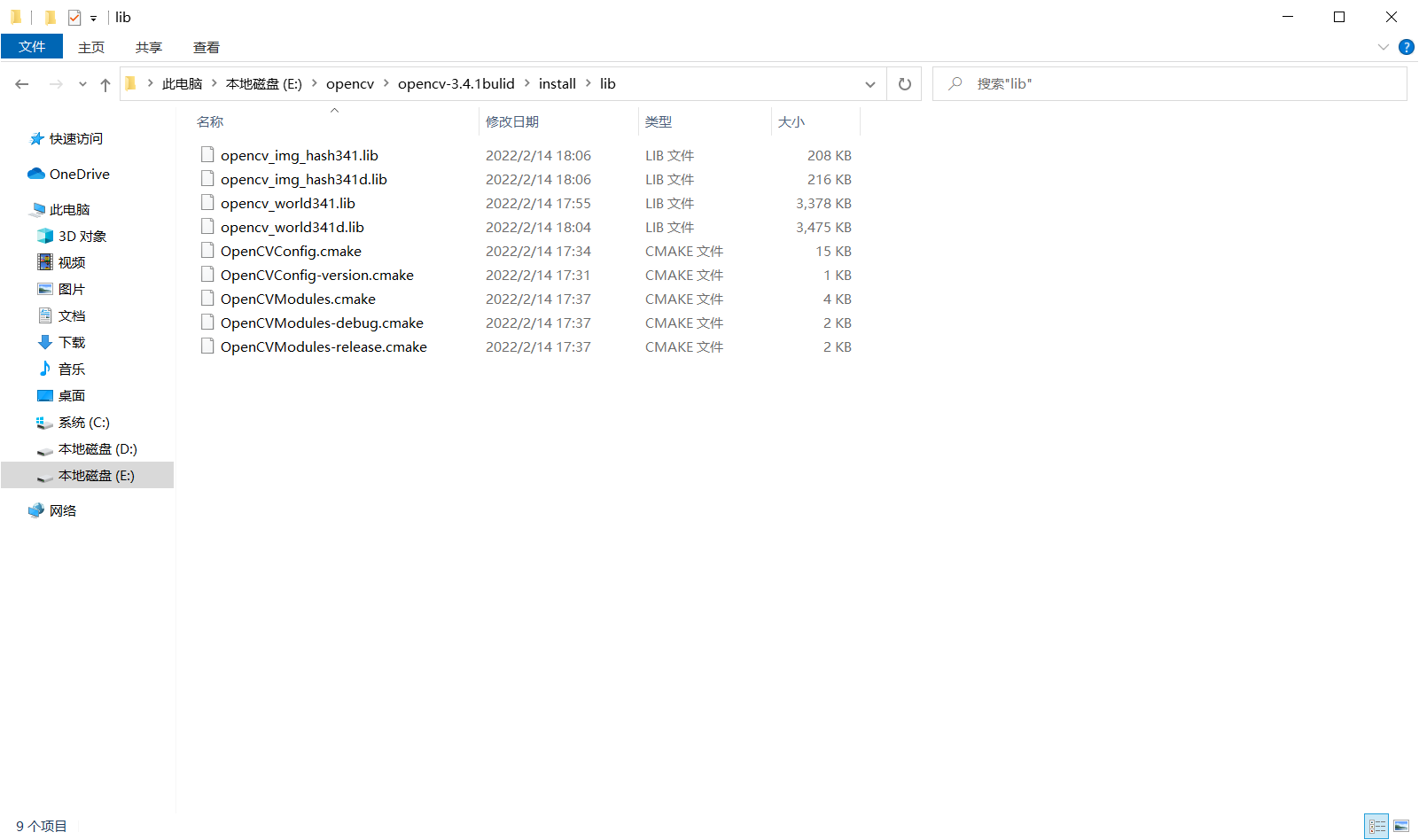Sort files by 修改日期 column

point(512,121)
